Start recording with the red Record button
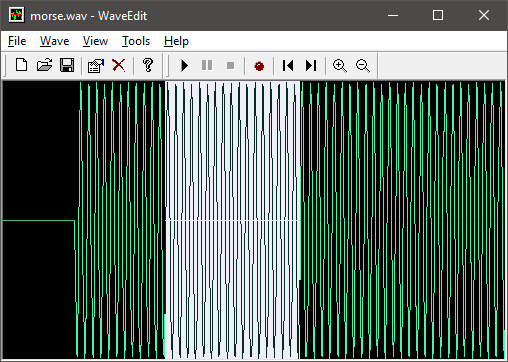The width and height of the screenshot is (508, 362). pyautogui.click(x=259, y=66)
